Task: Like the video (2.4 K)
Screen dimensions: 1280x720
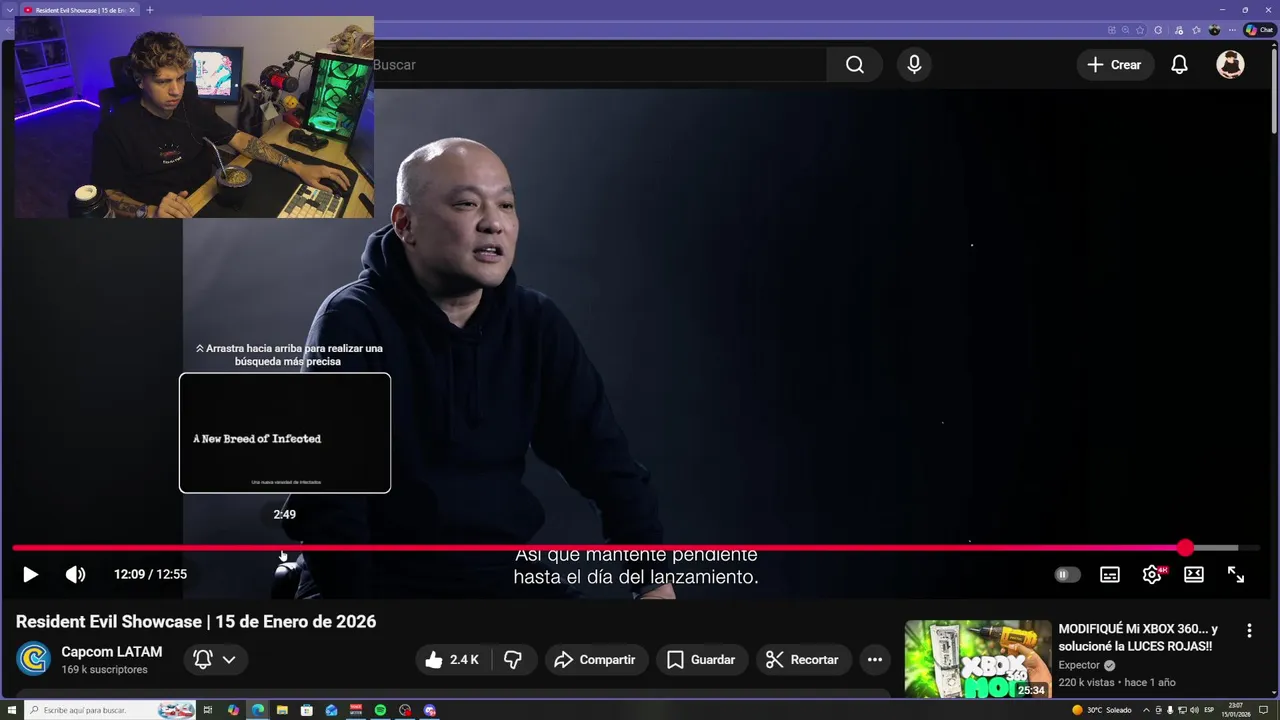Action: [451, 660]
